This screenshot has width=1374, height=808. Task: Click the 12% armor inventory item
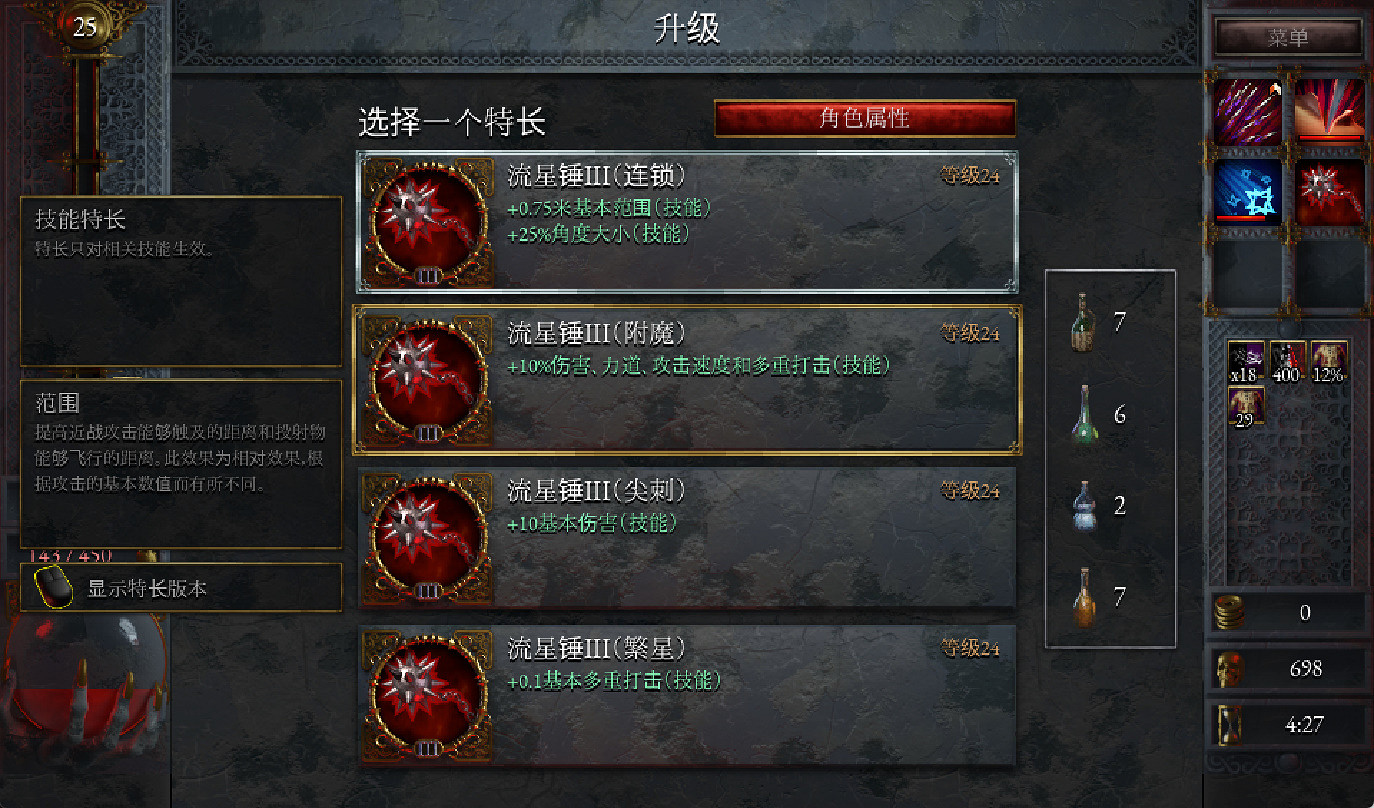pyautogui.click(x=1329, y=362)
